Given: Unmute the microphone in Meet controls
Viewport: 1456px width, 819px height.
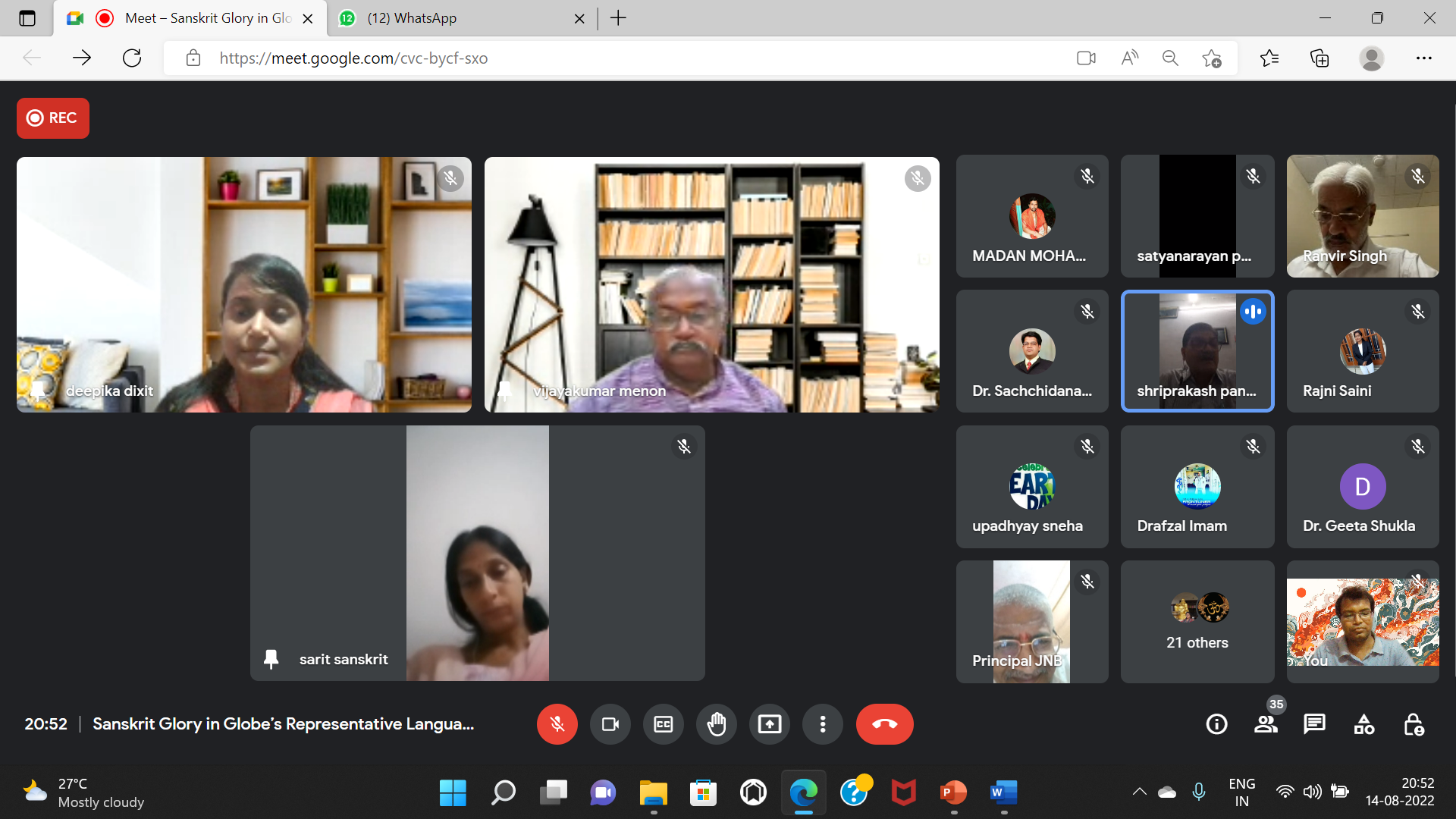Looking at the screenshot, I should [x=557, y=724].
